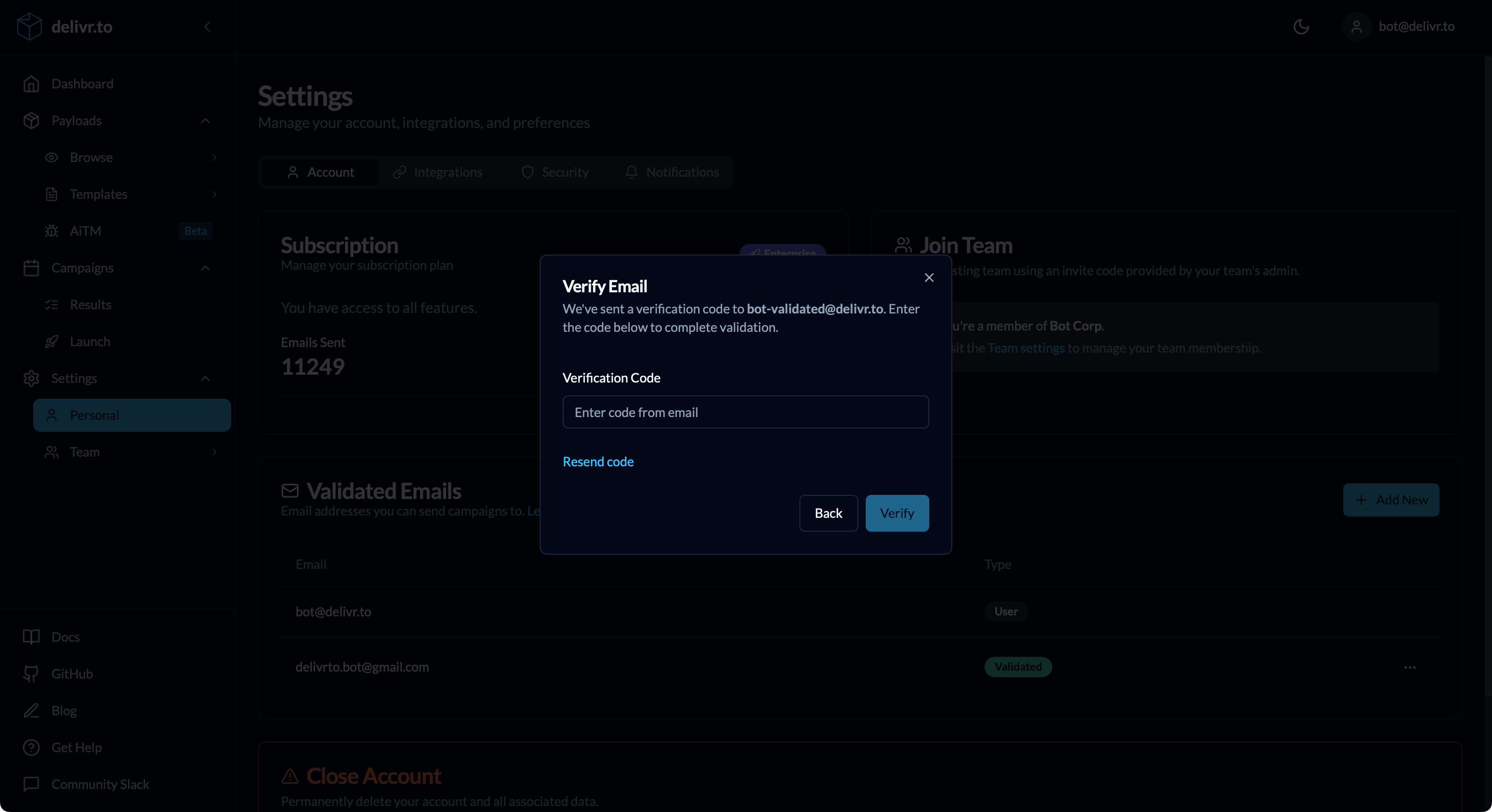Viewport: 1492px width, 812px height.
Task: Open the Docs book icon
Action: [x=31, y=637]
